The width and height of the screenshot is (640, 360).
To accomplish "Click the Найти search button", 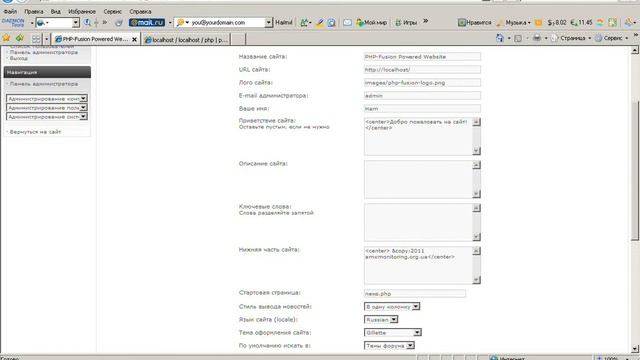I will pos(284,22).
